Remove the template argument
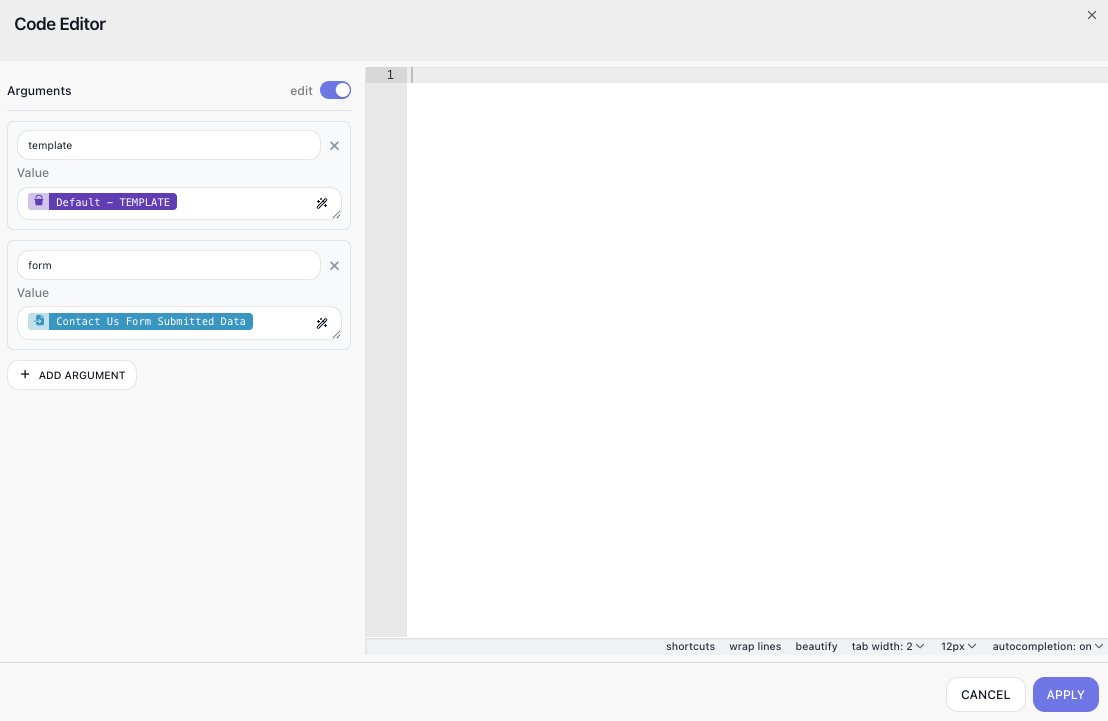This screenshot has height=721, width=1108. tap(334, 146)
